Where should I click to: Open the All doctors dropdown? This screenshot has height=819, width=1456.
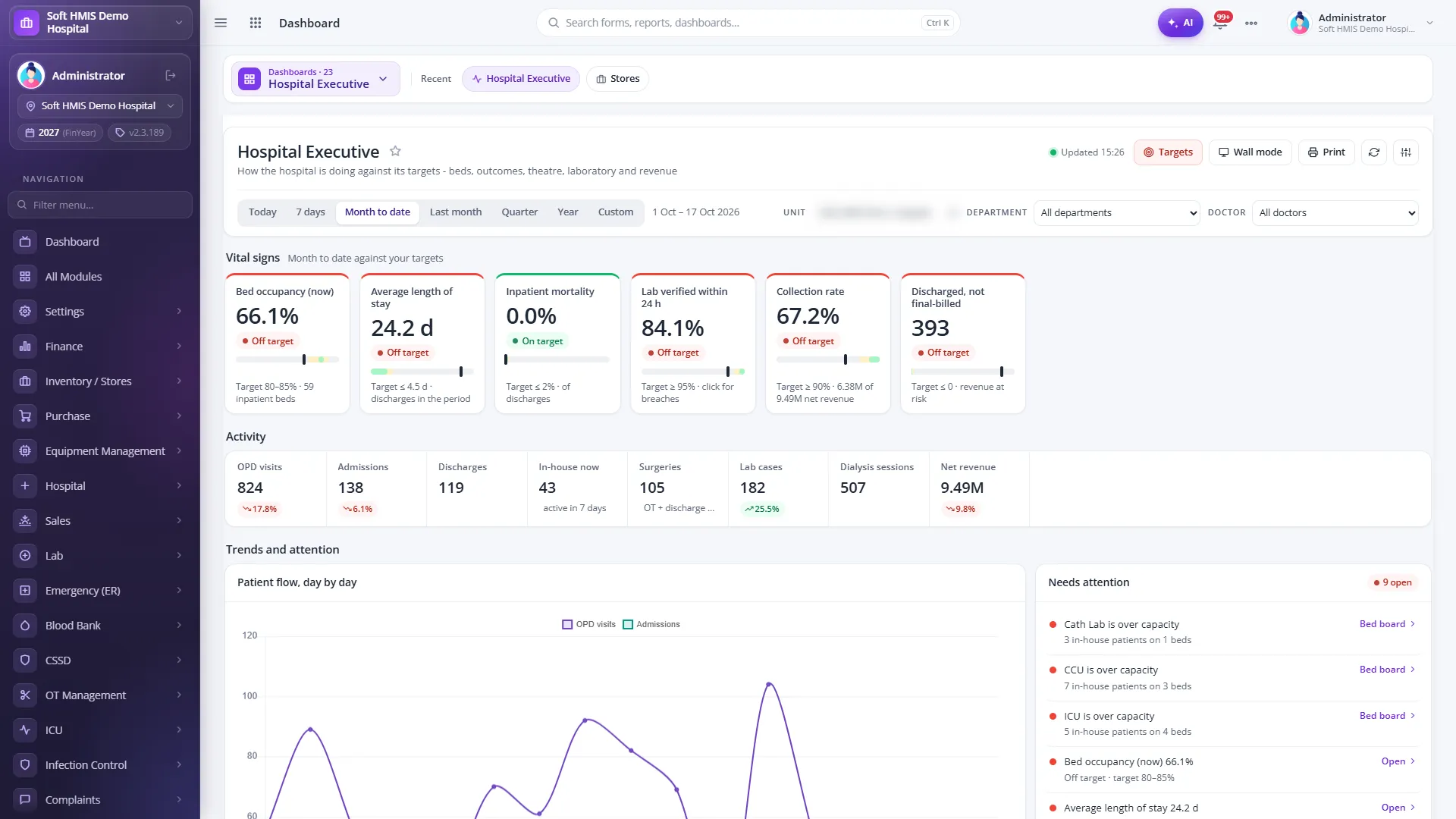(x=1335, y=213)
